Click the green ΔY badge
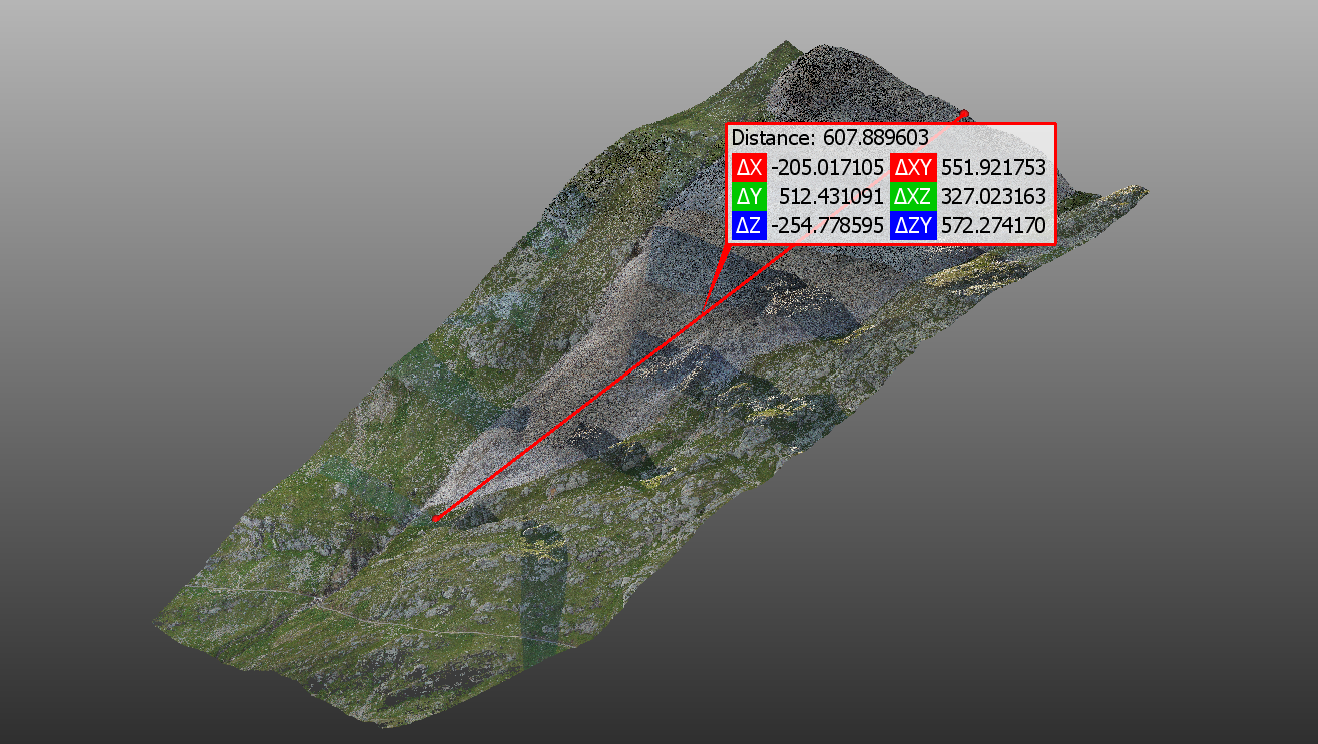Image resolution: width=1318 pixels, height=744 pixels. (749, 197)
